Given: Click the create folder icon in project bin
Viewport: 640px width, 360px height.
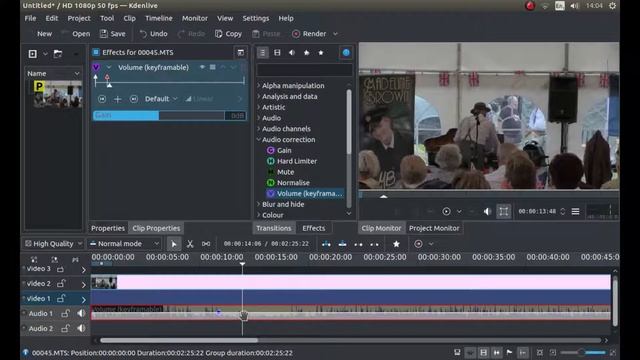Looking at the screenshot, I should point(58,53).
